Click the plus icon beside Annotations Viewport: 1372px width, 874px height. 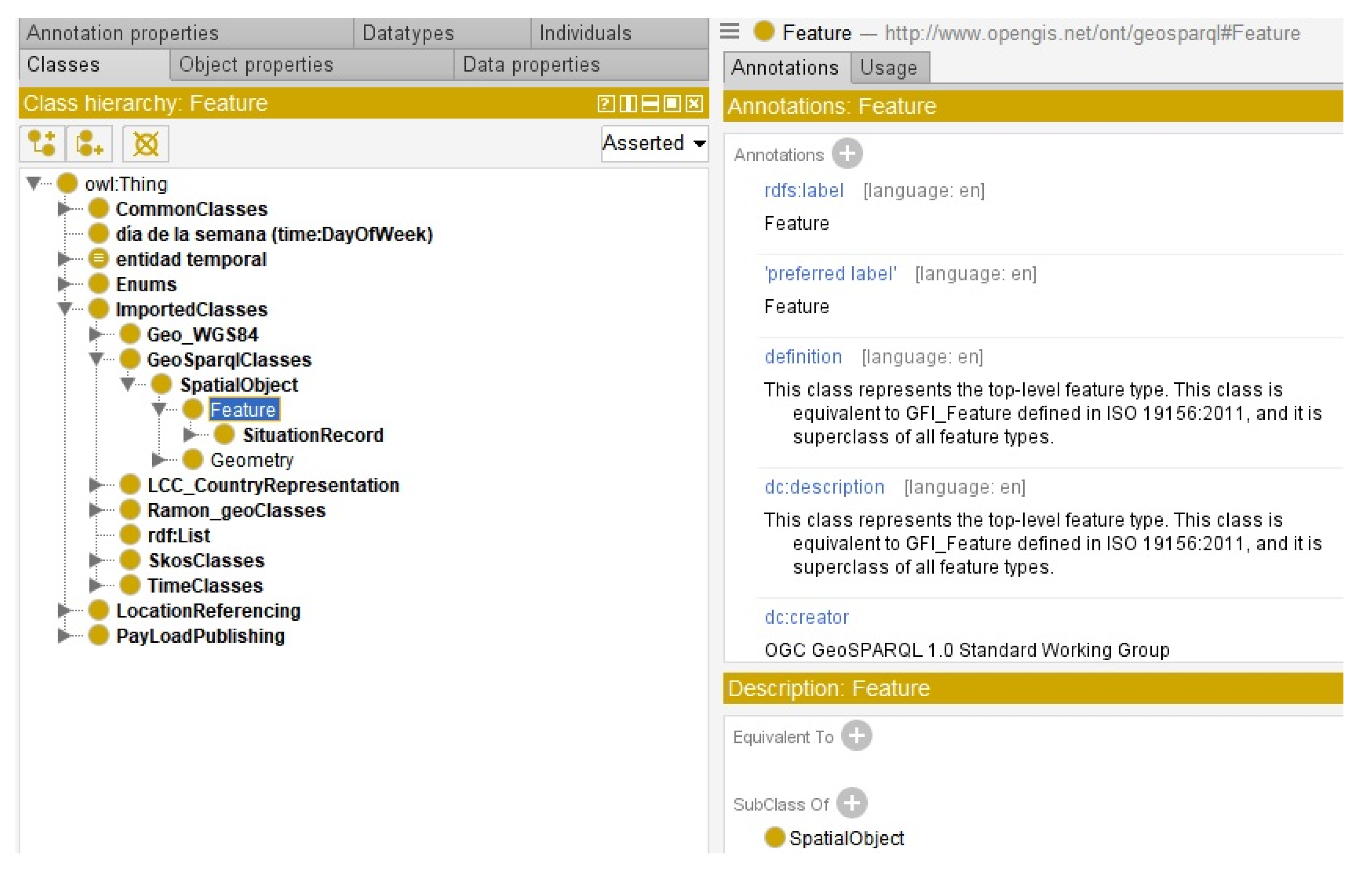[x=847, y=154]
